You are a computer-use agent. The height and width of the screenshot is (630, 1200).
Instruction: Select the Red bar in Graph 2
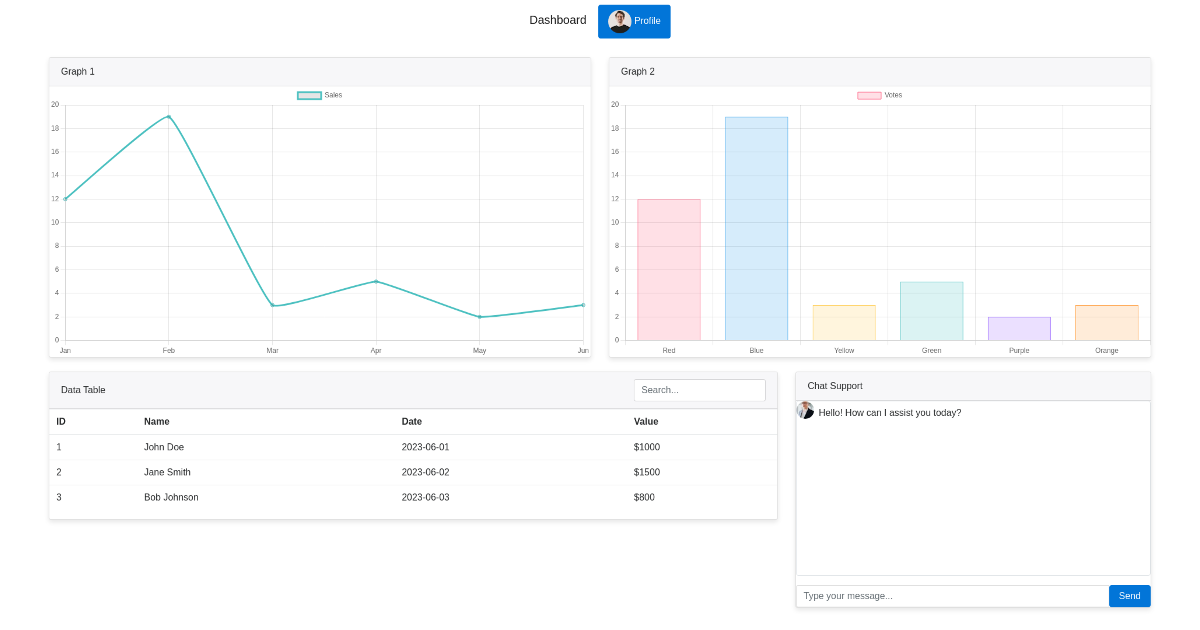point(668,270)
